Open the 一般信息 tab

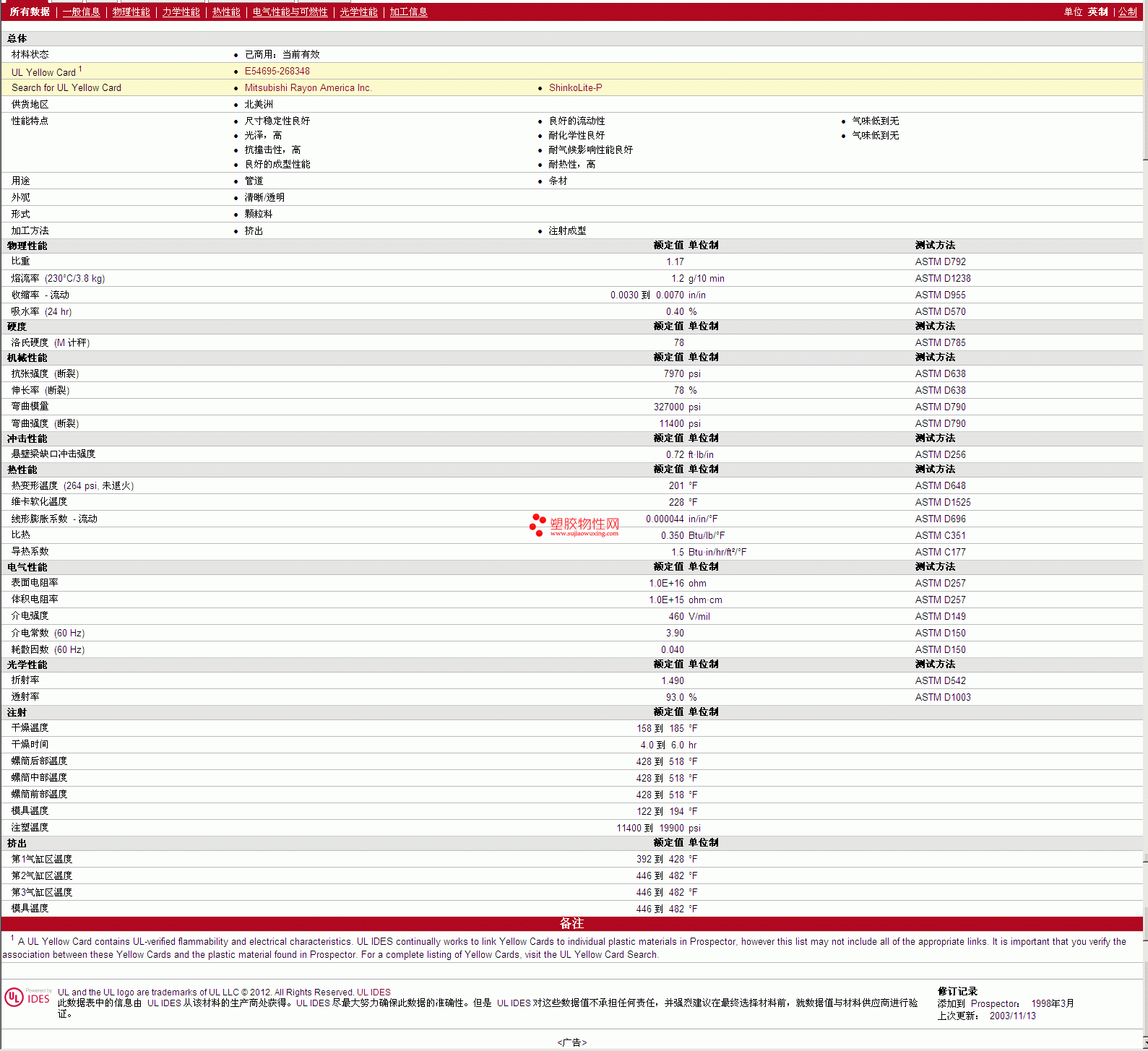coord(81,12)
